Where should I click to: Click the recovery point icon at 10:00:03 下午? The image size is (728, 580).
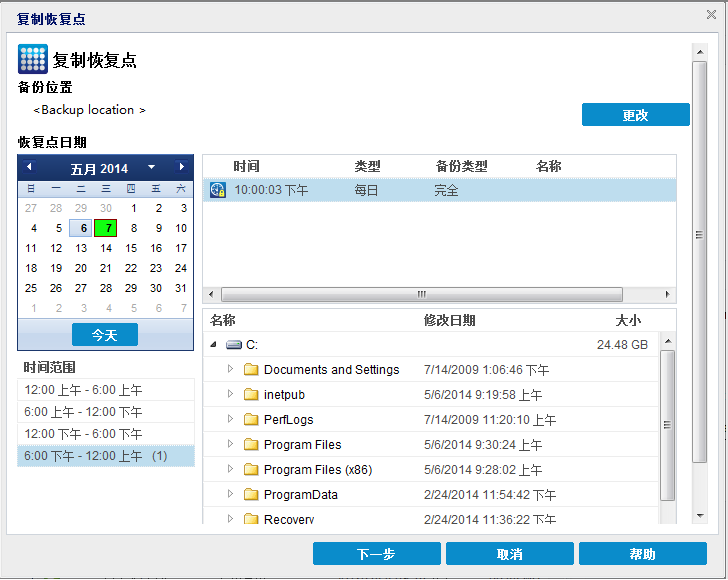218,190
